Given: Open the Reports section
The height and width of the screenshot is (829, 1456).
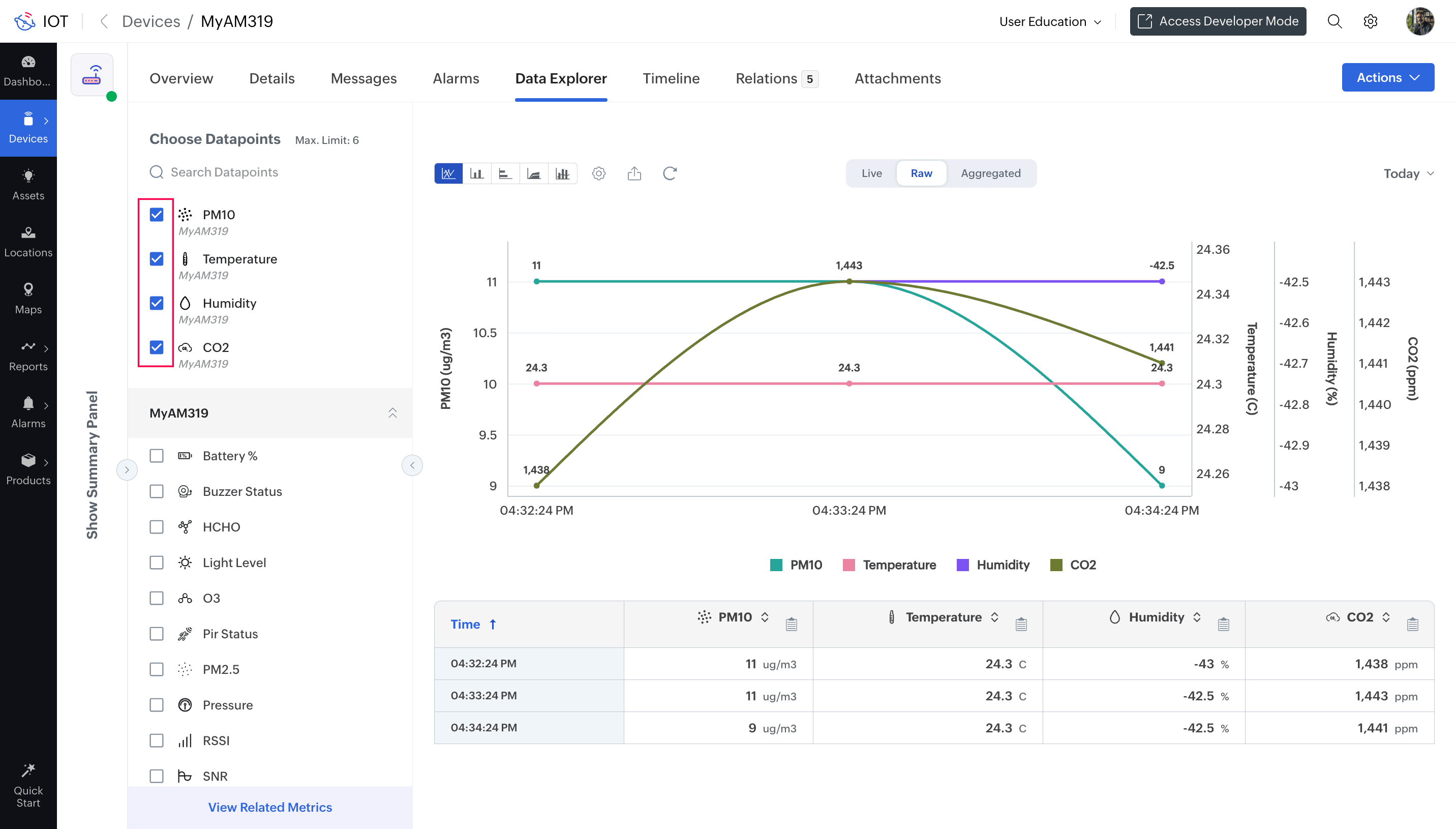Looking at the screenshot, I should coord(28,356).
